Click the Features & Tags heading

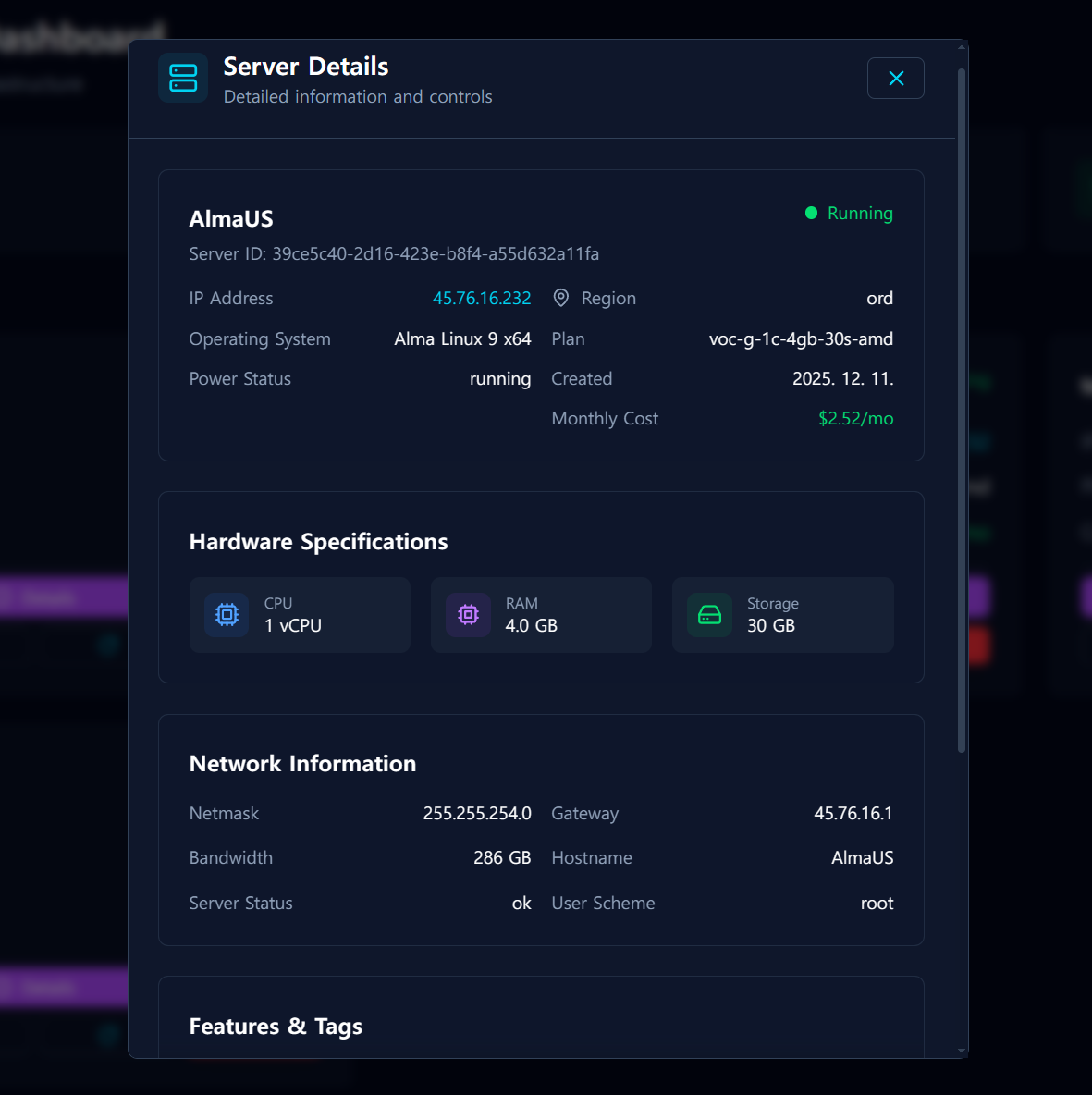tap(276, 1027)
